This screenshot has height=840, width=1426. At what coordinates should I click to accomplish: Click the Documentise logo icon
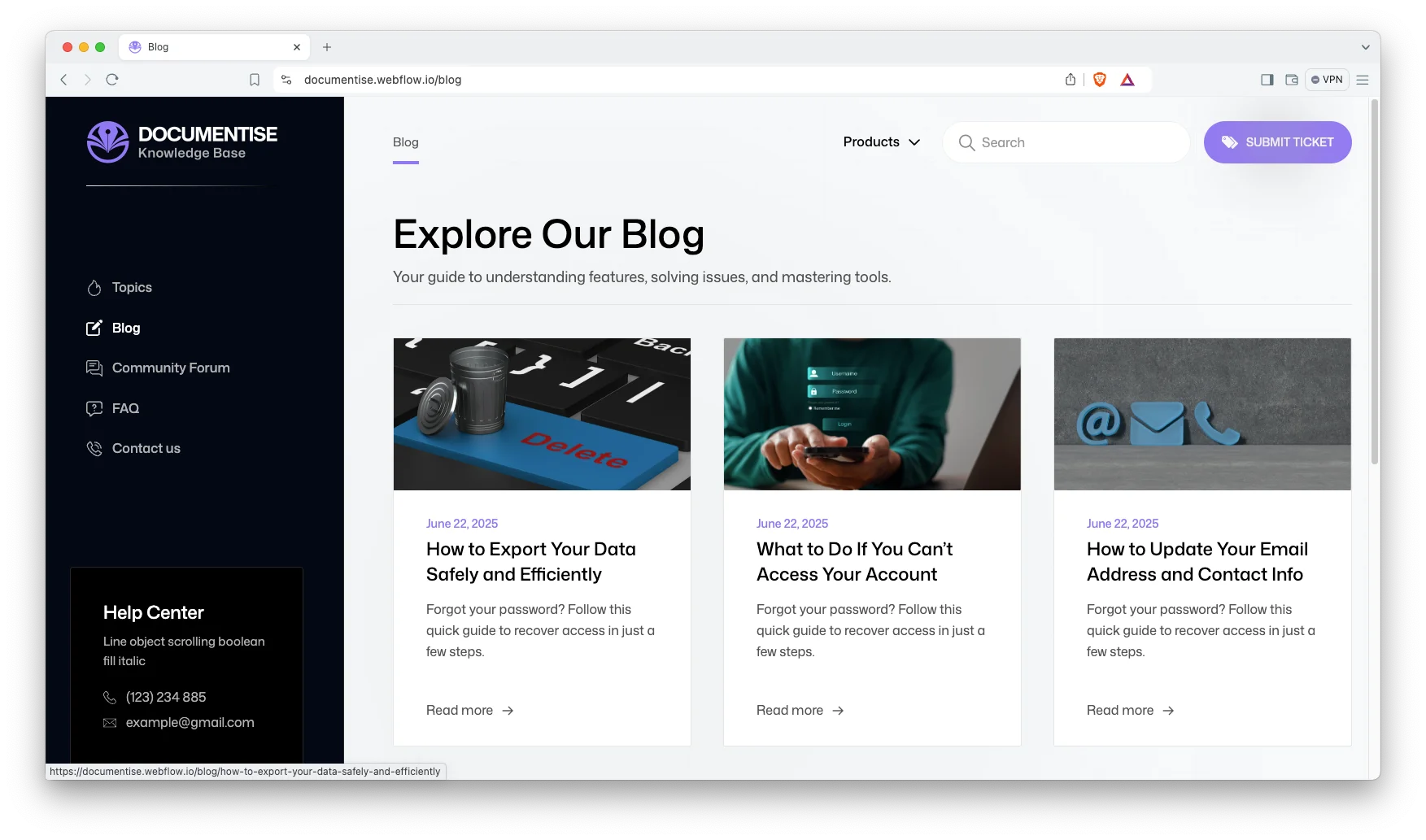point(107,142)
